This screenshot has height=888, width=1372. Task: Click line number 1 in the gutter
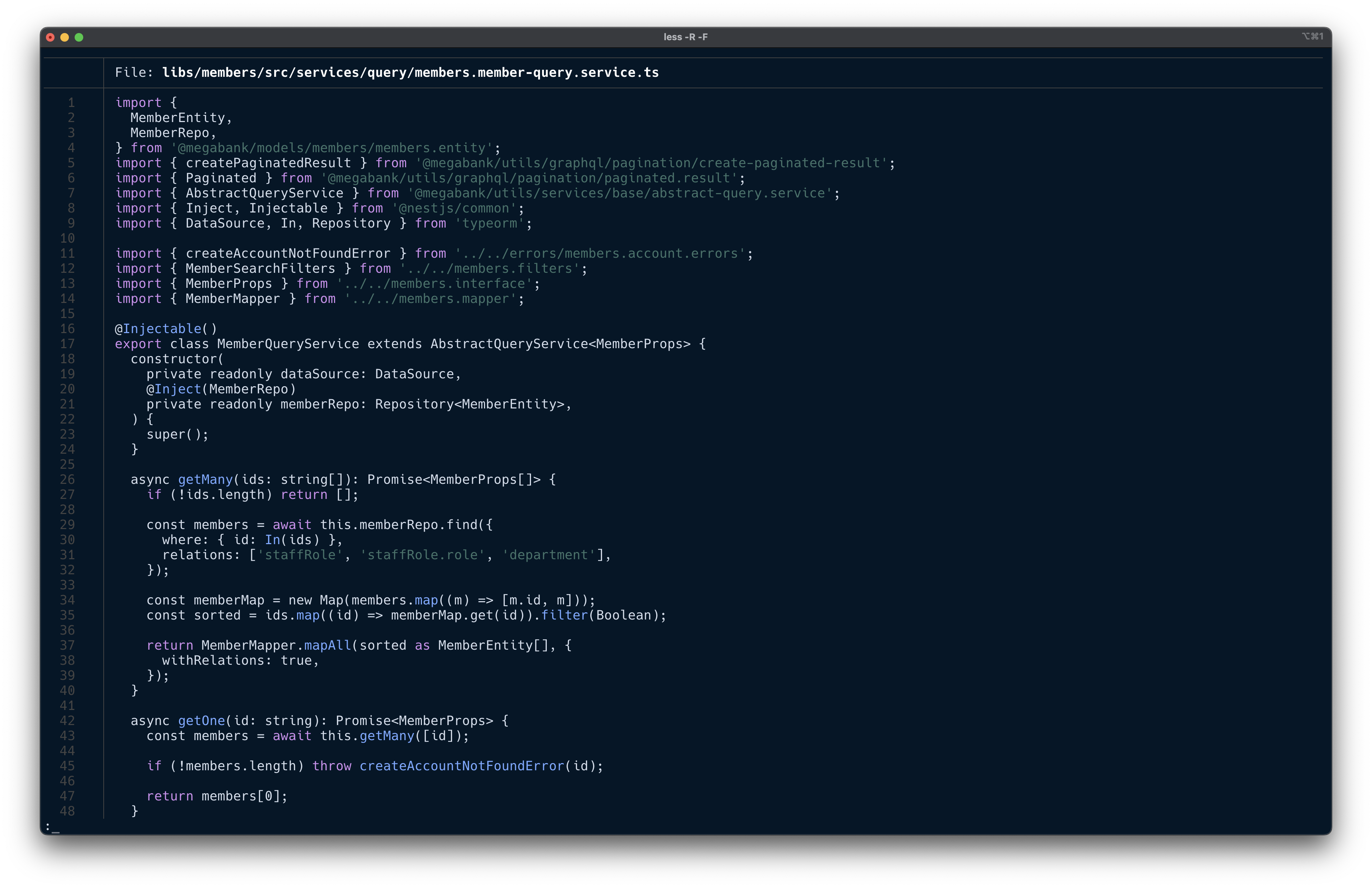point(71,103)
